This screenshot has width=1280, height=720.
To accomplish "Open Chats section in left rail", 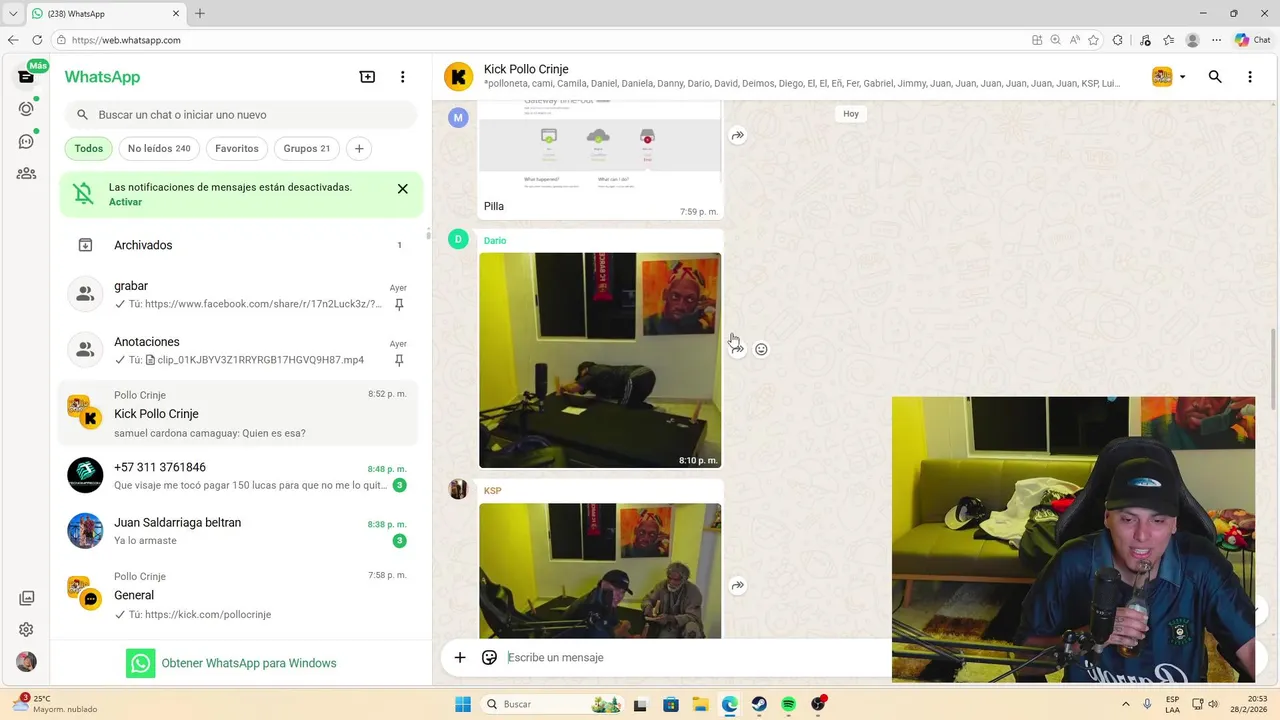I will [27, 77].
